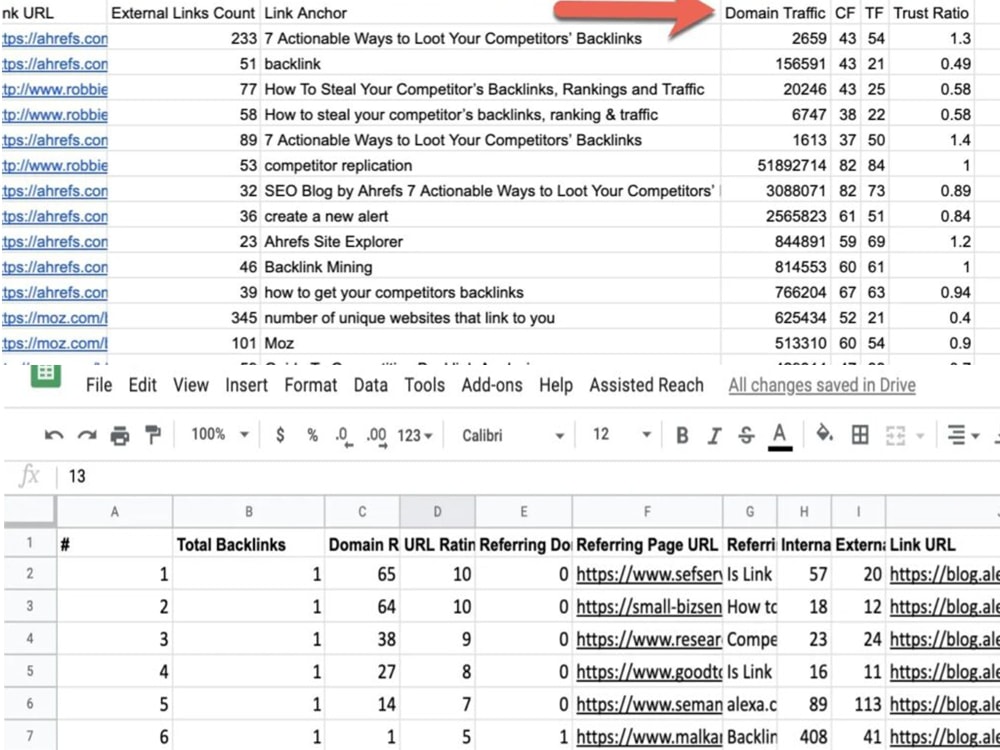
Task: Select the External Links Count cell 345
Action: tap(184, 318)
